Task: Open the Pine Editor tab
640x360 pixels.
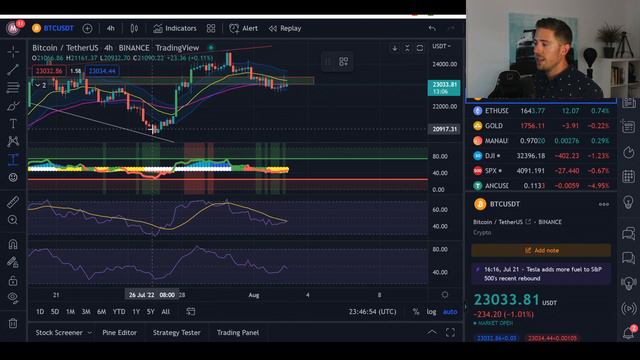Action: pos(119,333)
